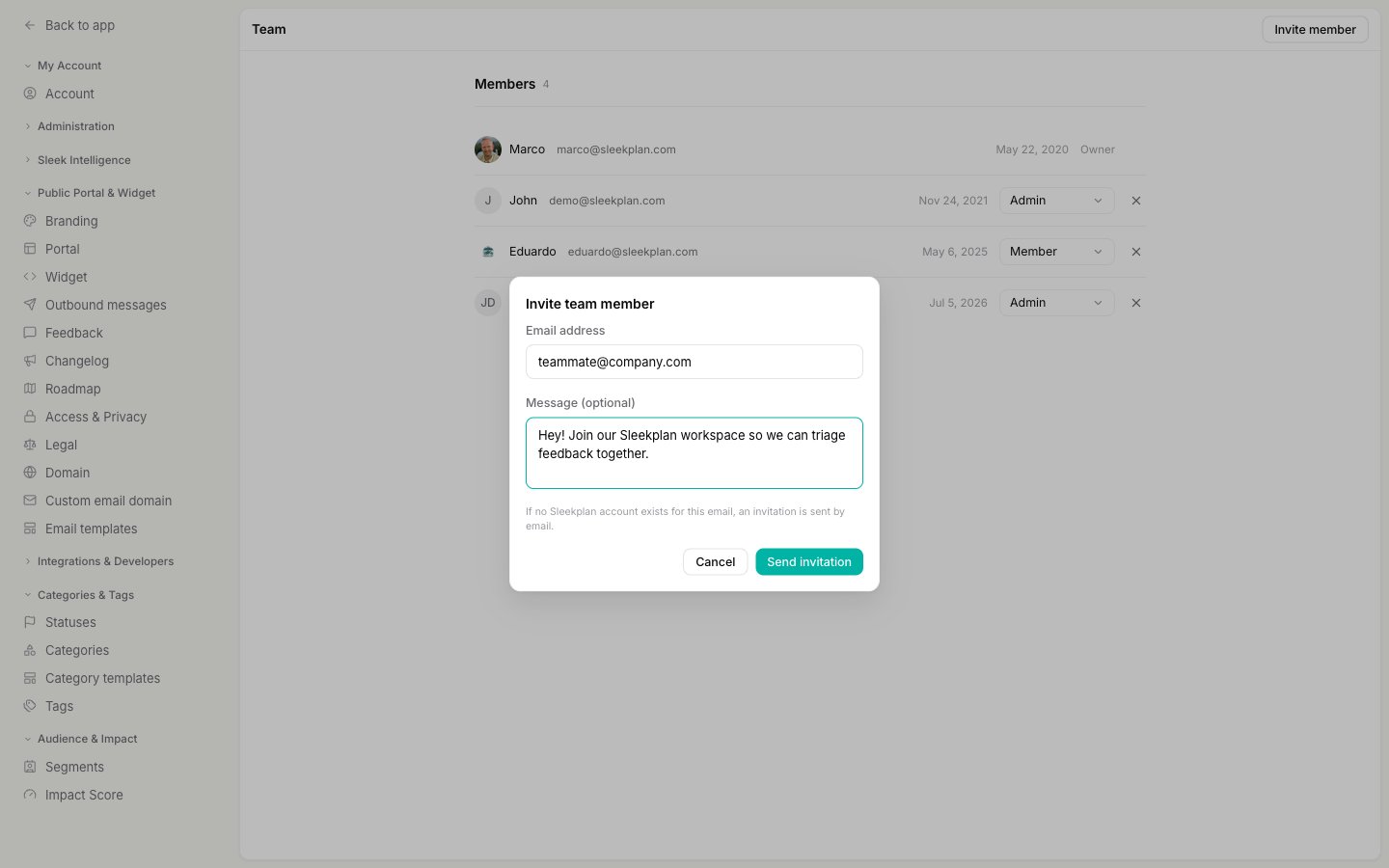Screen dimensions: 1389x868
Task: Collapse the Public Portal & Widget section
Action: coord(90,193)
